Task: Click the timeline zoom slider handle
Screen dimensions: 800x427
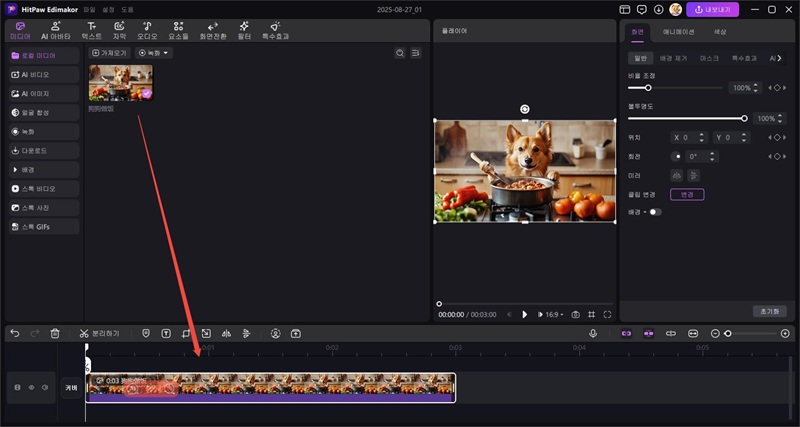Action: pyautogui.click(x=728, y=334)
